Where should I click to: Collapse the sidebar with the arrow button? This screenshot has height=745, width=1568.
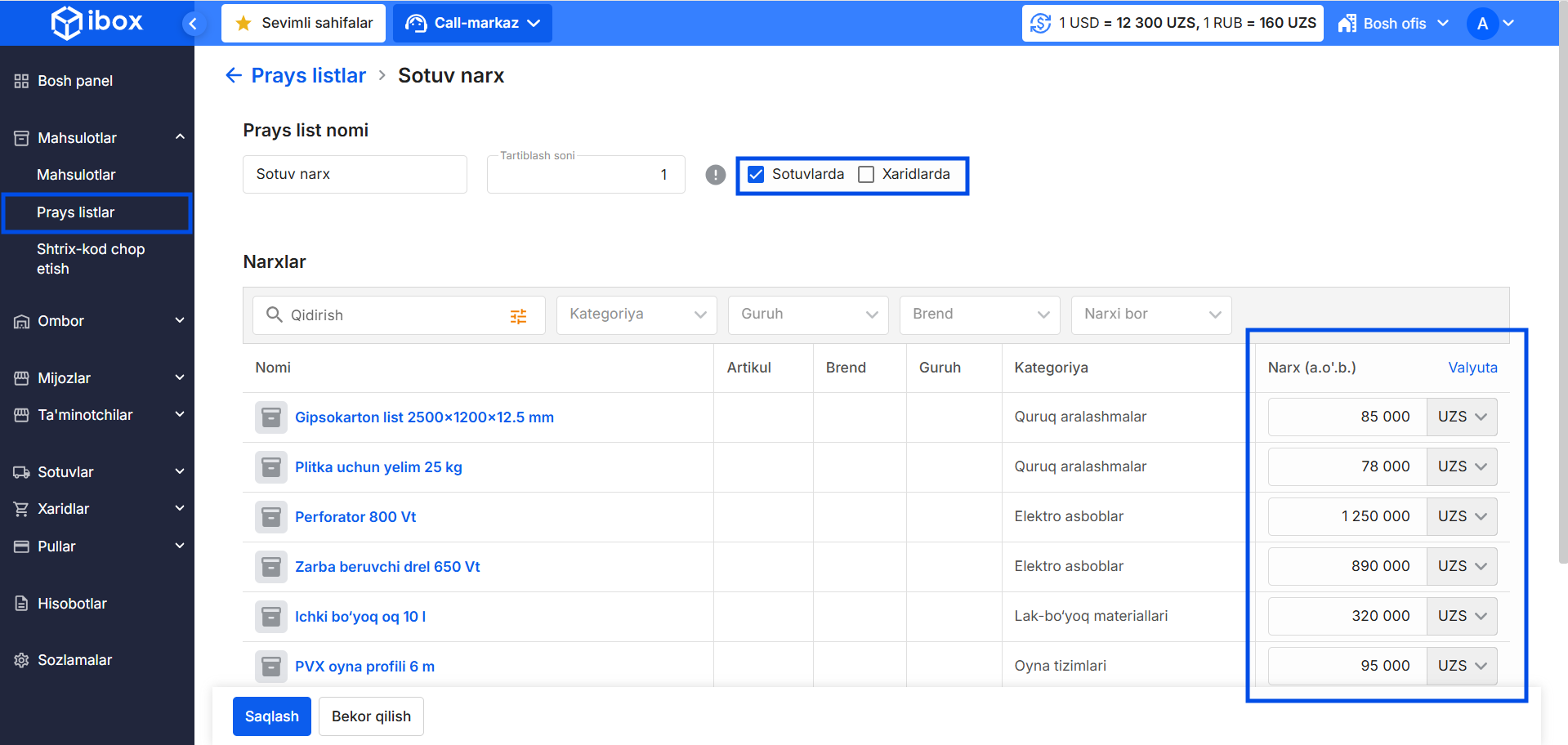[x=193, y=24]
